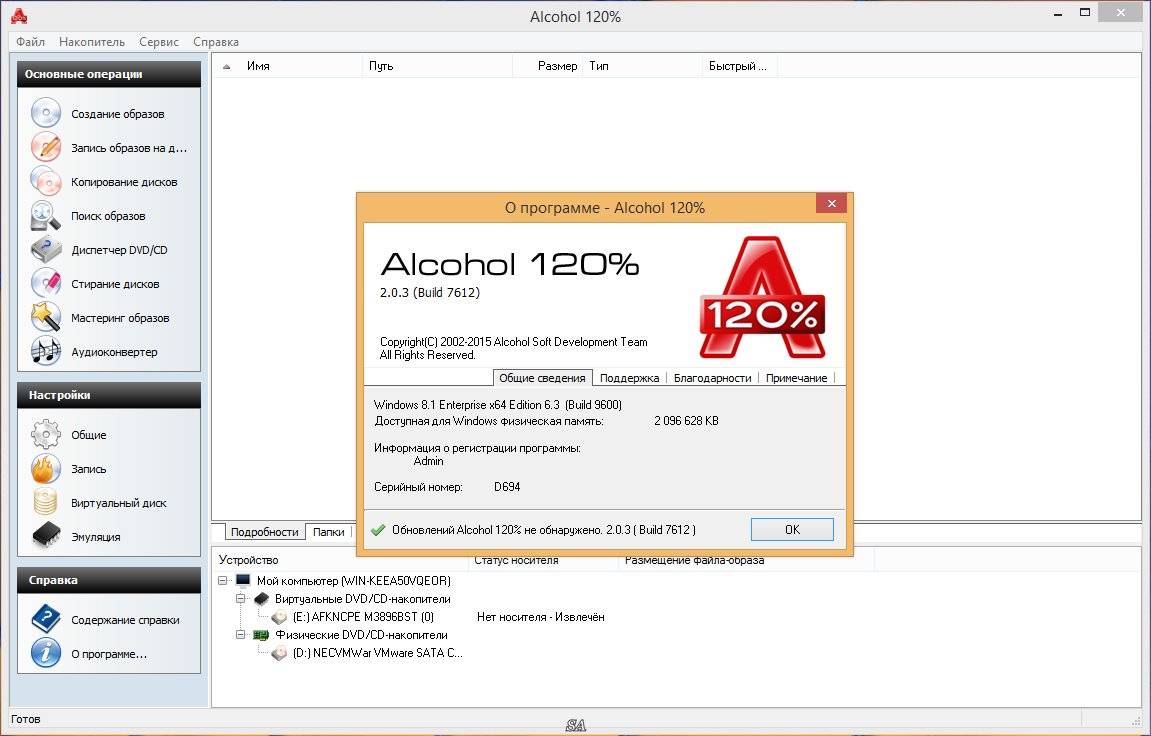This screenshot has height=736, width=1151.
Task: Select (E:) AFKNCPE M3896BST (0) drive
Action: point(363,617)
